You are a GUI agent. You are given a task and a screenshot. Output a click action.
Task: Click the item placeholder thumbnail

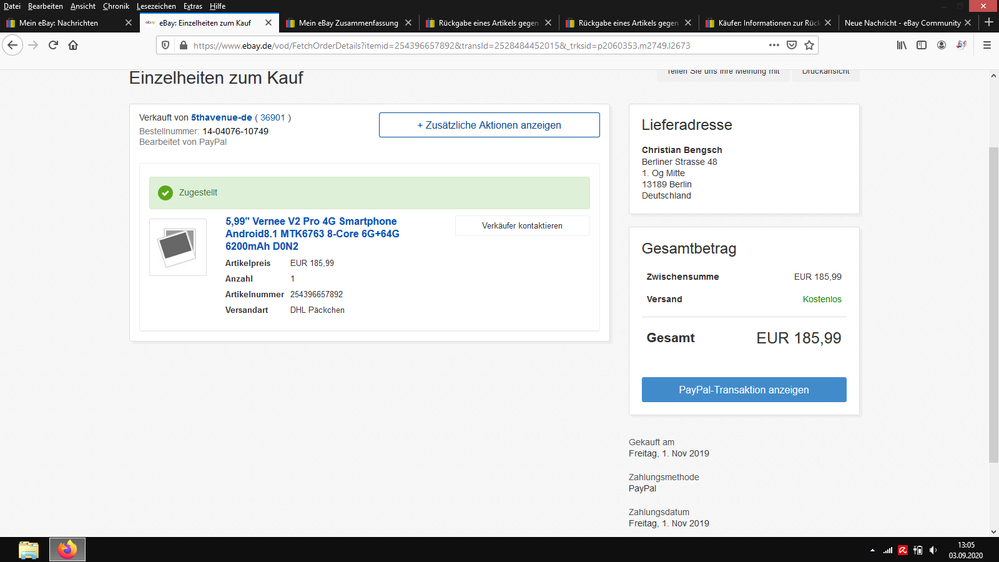[x=178, y=247]
